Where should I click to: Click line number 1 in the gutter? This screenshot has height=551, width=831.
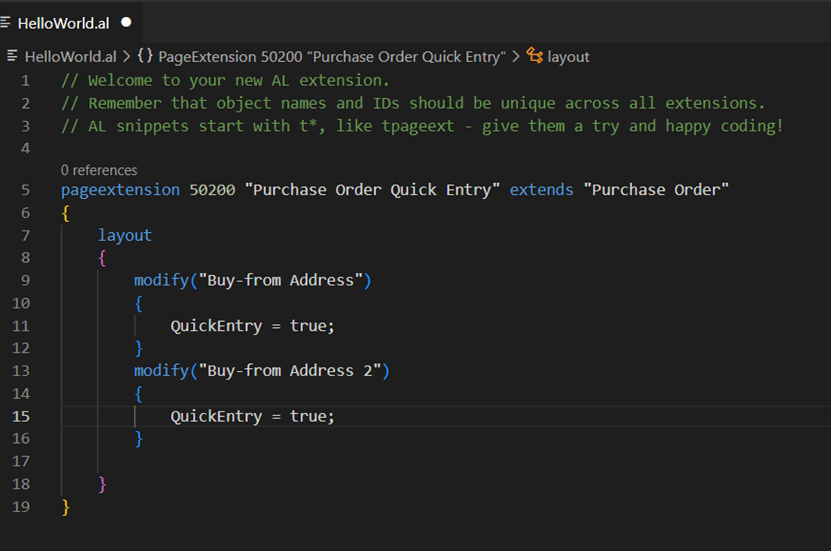pyautogui.click(x=25, y=81)
